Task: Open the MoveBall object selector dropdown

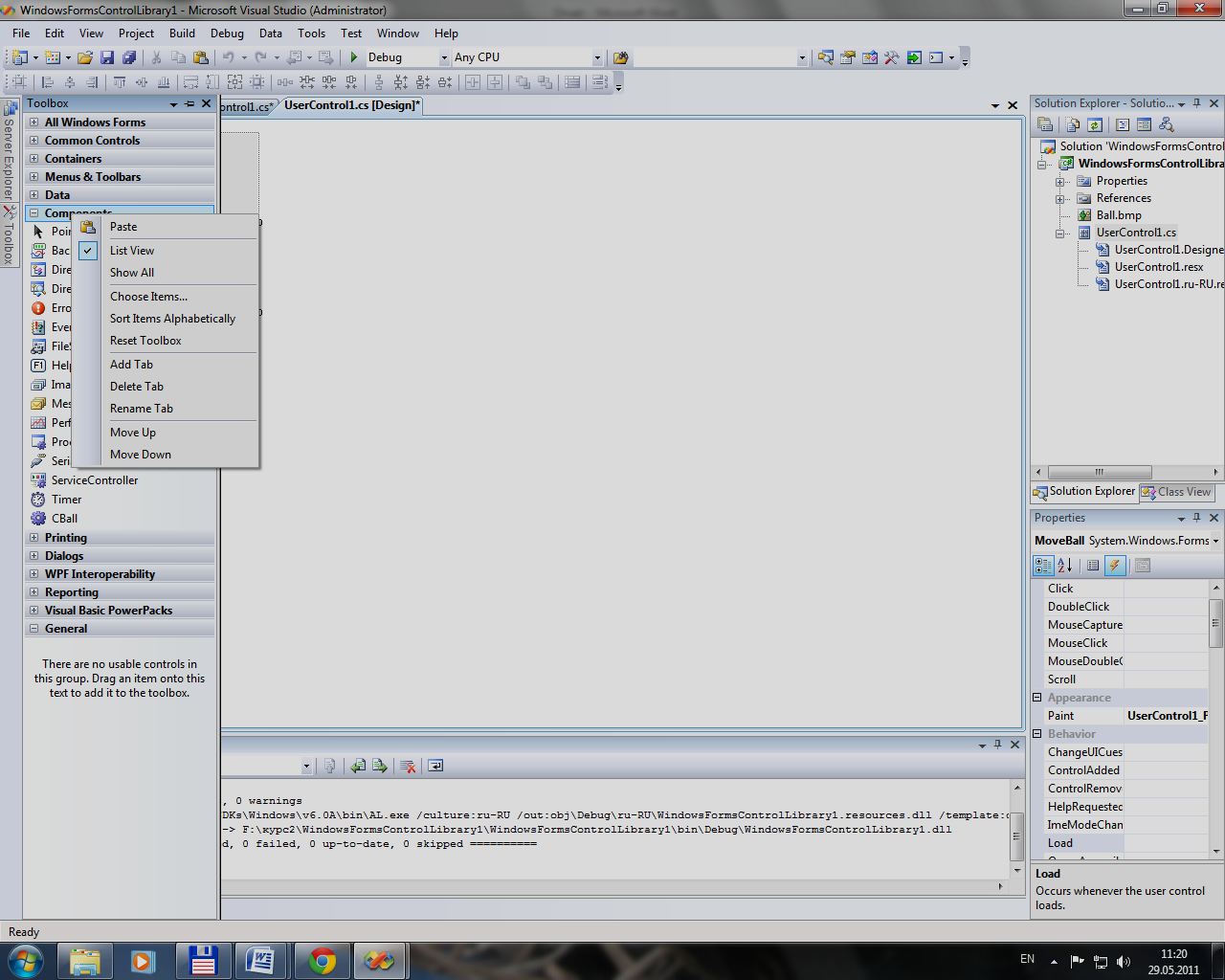Action: [x=1215, y=541]
